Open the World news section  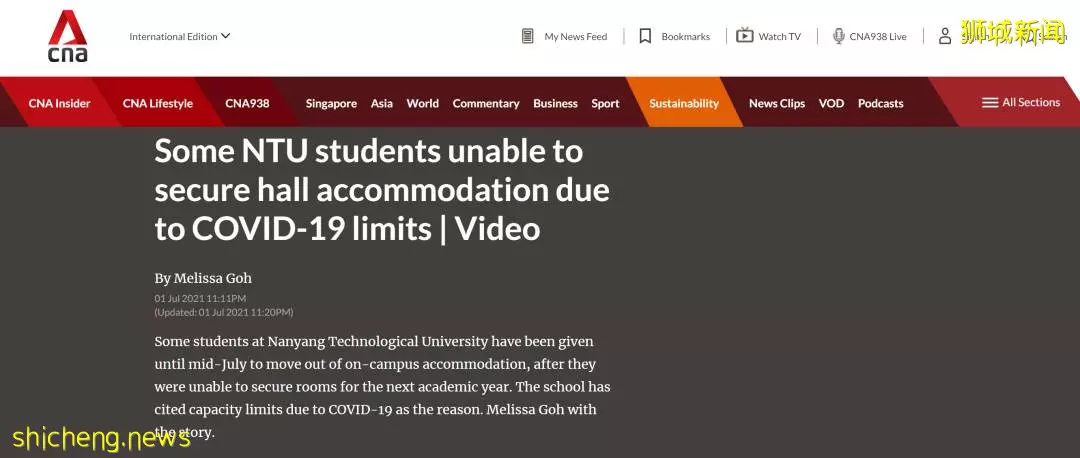[422, 103]
